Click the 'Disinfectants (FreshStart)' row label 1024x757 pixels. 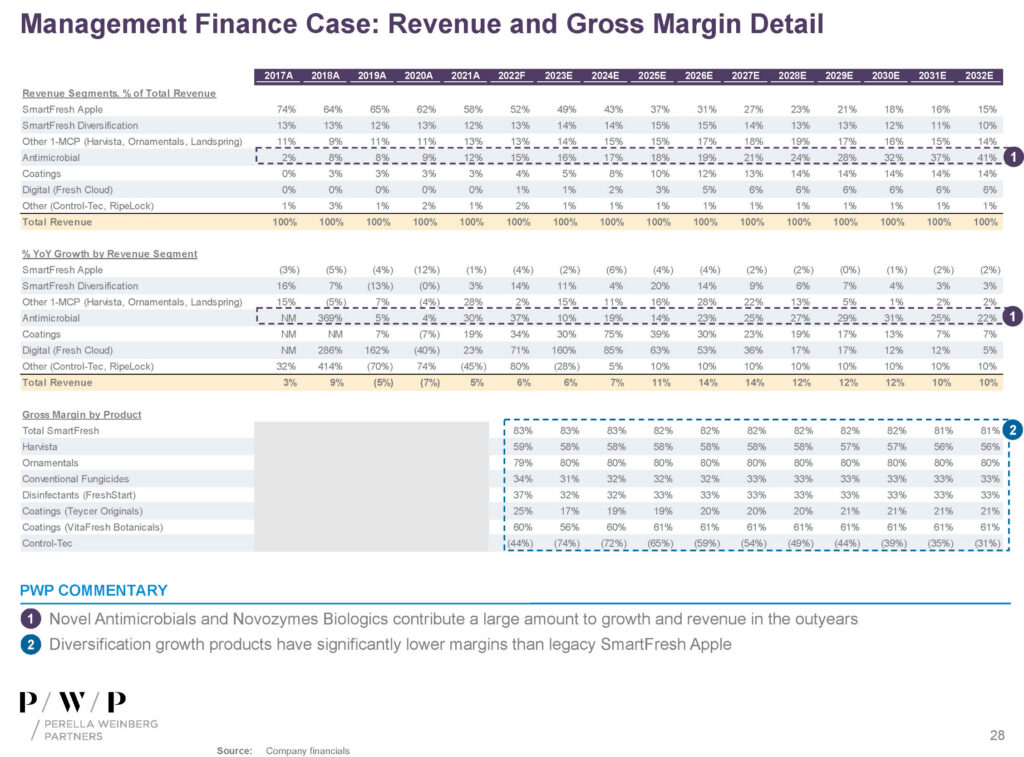(x=79, y=495)
